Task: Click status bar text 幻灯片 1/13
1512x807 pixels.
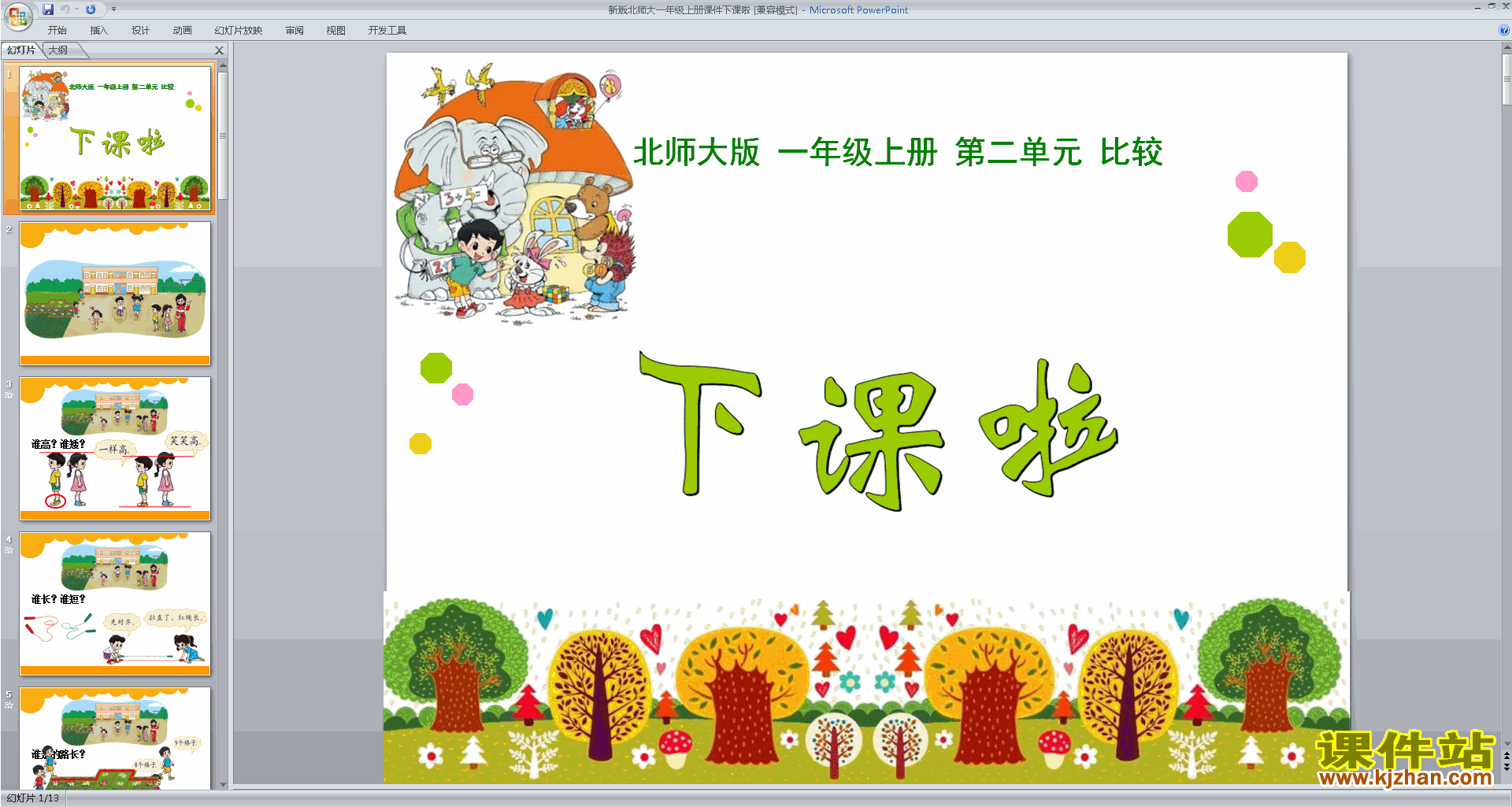Action: coord(33,798)
